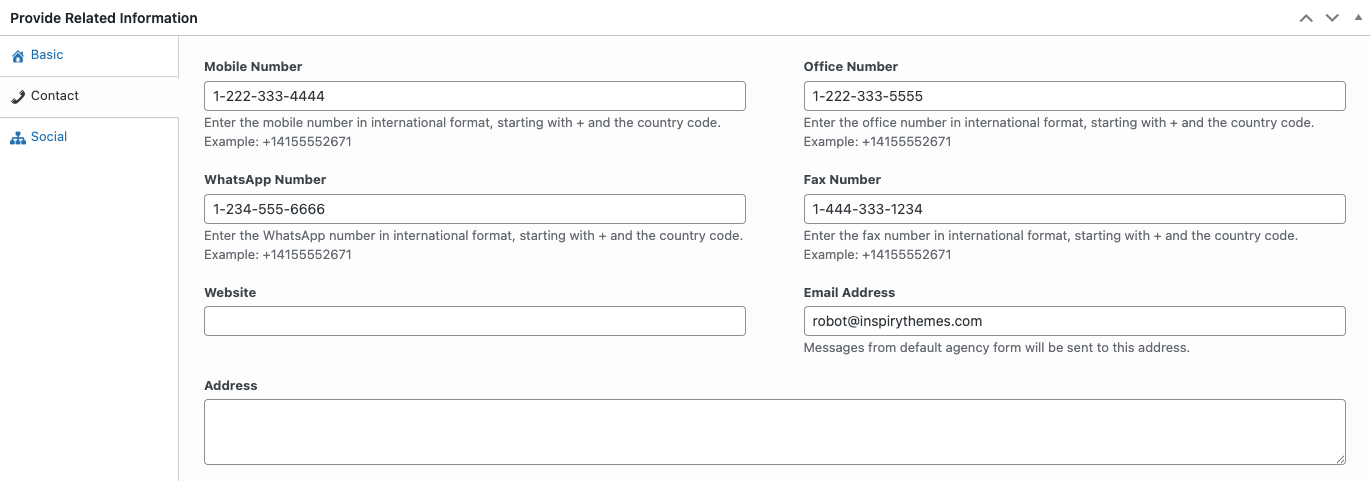The height and width of the screenshot is (481, 1370).
Task: Click the Mobile Number label
Action: tap(253, 67)
